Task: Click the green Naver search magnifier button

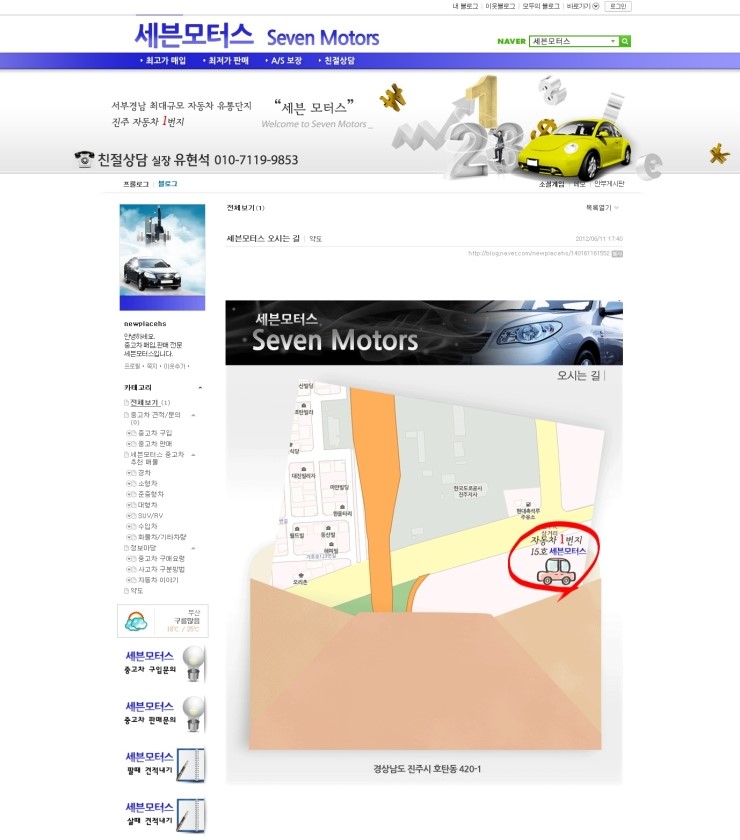Action: coord(625,41)
